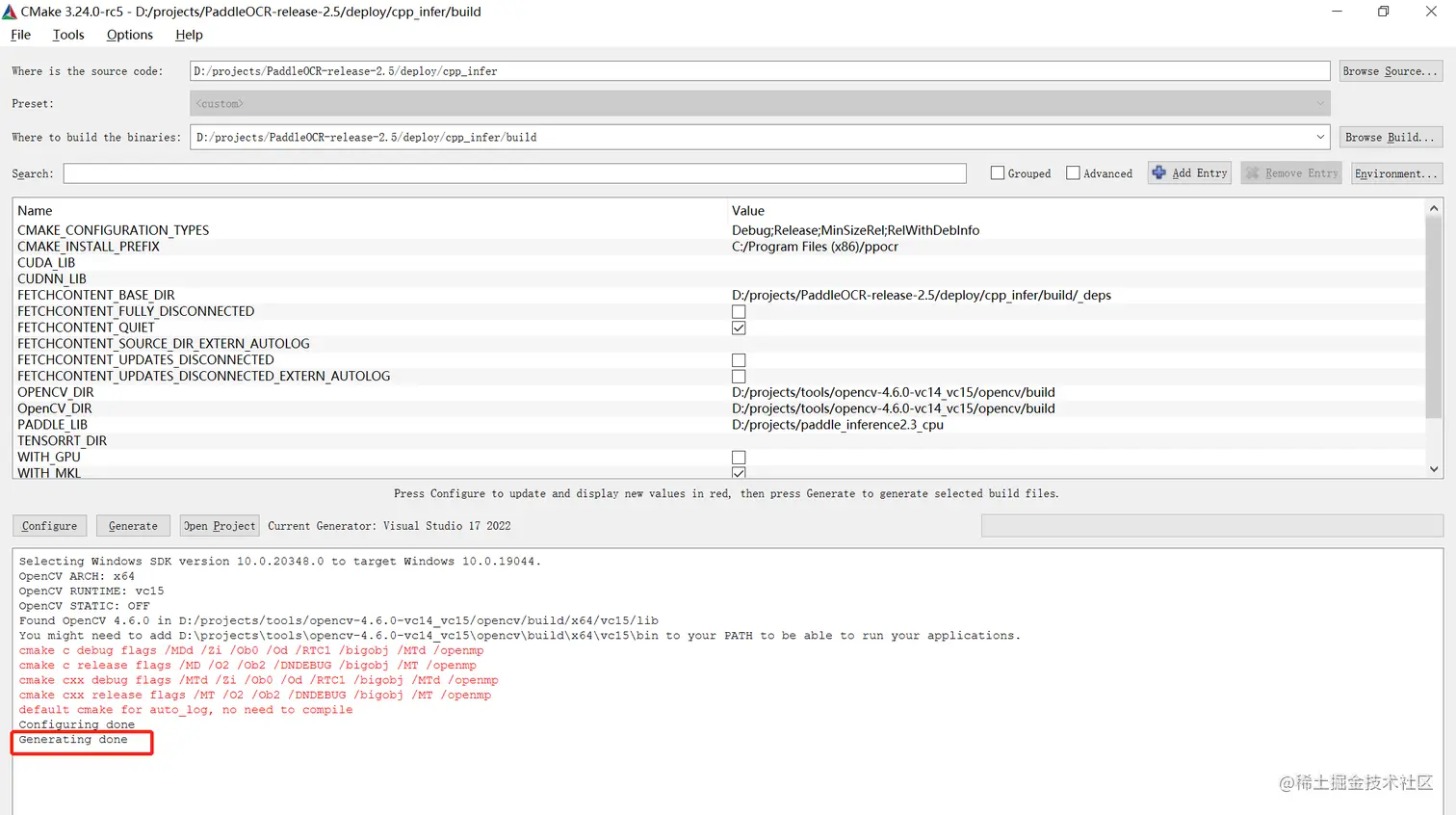The height and width of the screenshot is (815, 1456).
Task: Click the cache list vertical scrollbar thumb
Action: 1434,317
